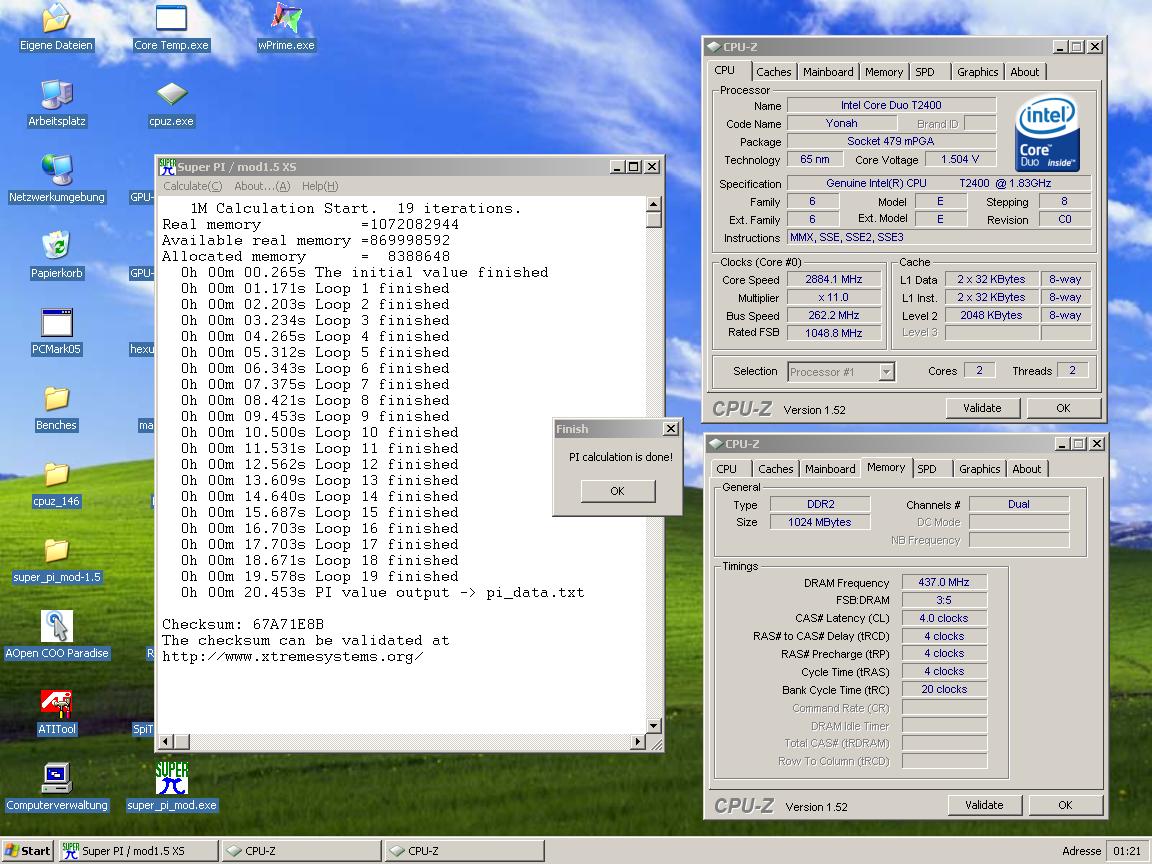Click Super PI vertical scrollbar up arrow
The width and height of the screenshot is (1152, 864).
[653, 204]
